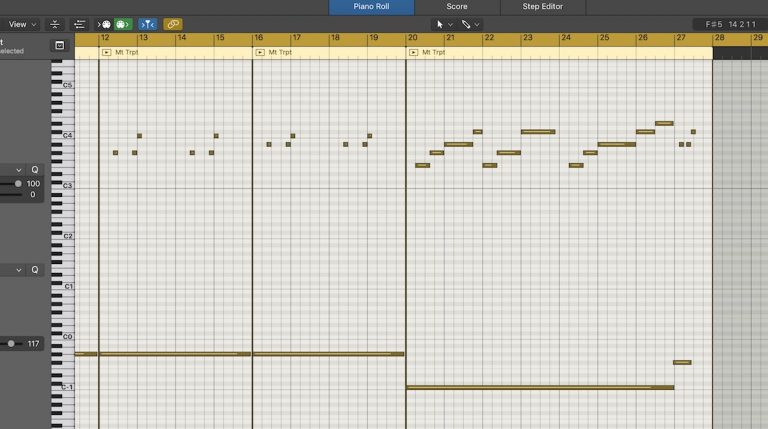Viewport: 768px width, 429px height.
Task: Select the short low note in bar 27
Action: (682, 362)
